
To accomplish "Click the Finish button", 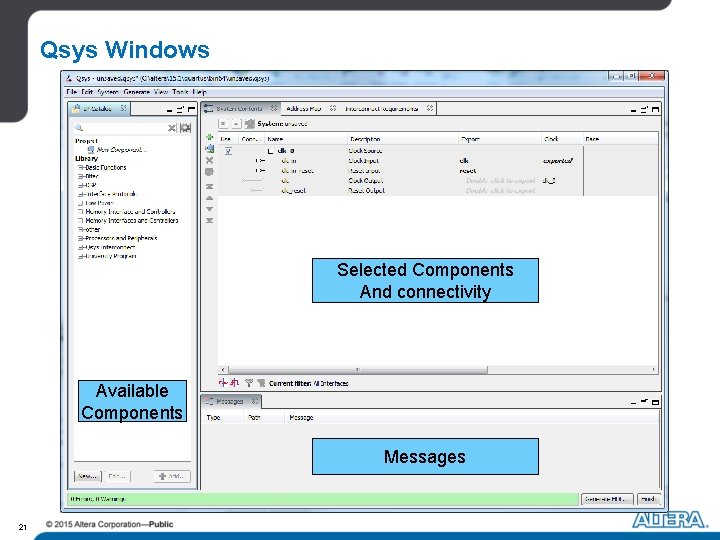I will click(648, 499).
